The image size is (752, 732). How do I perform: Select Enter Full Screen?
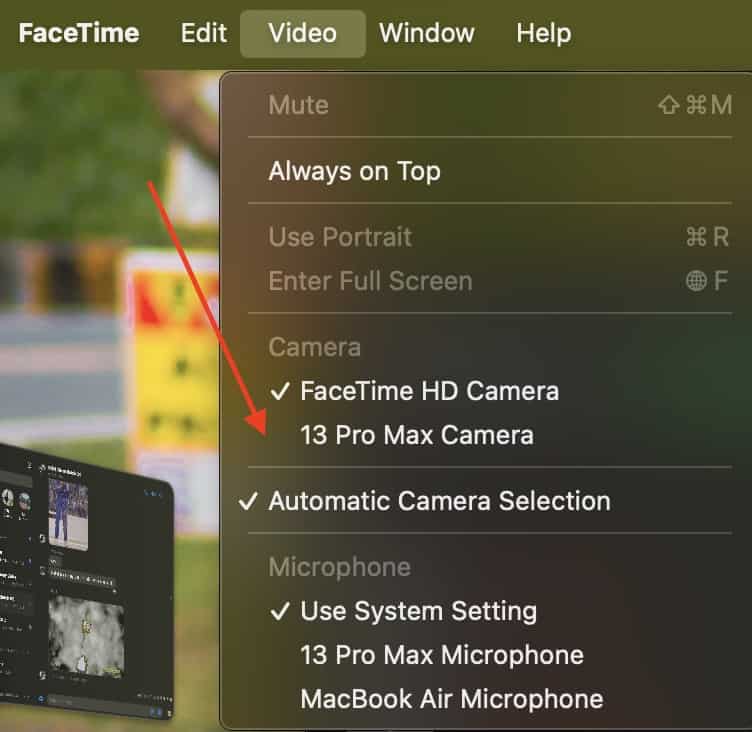370,281
